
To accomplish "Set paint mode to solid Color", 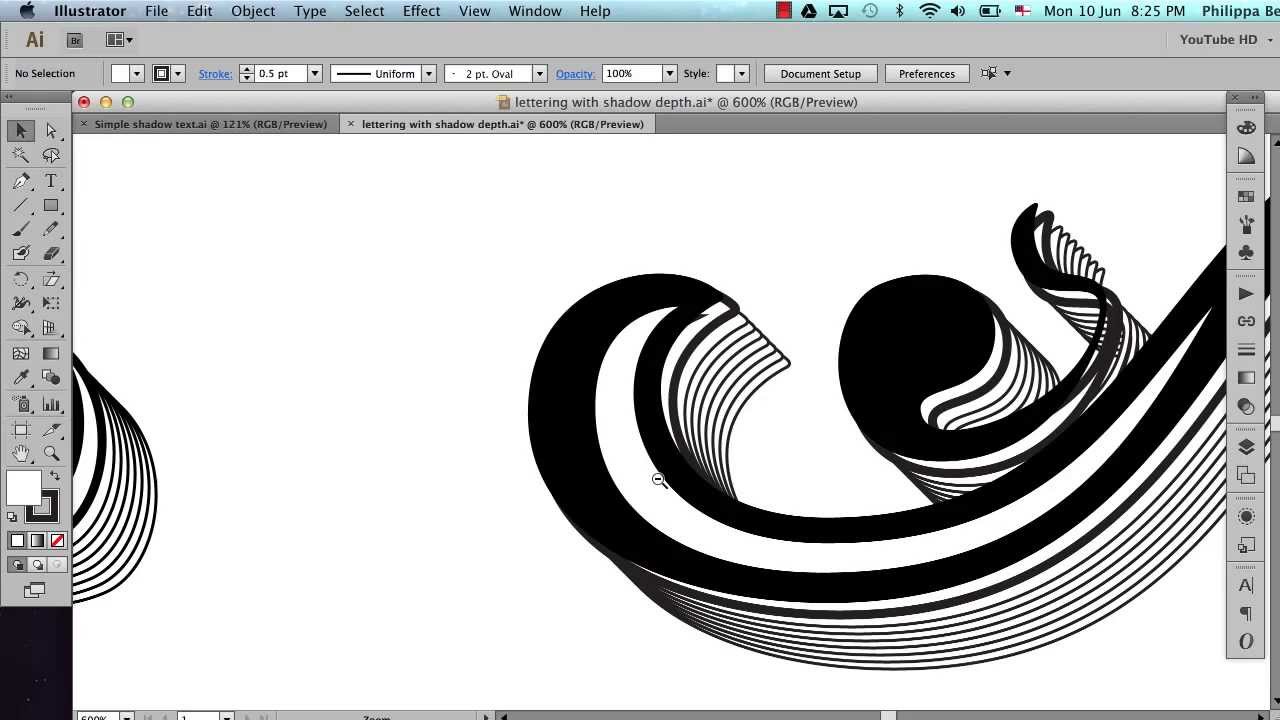I will 17,541.
